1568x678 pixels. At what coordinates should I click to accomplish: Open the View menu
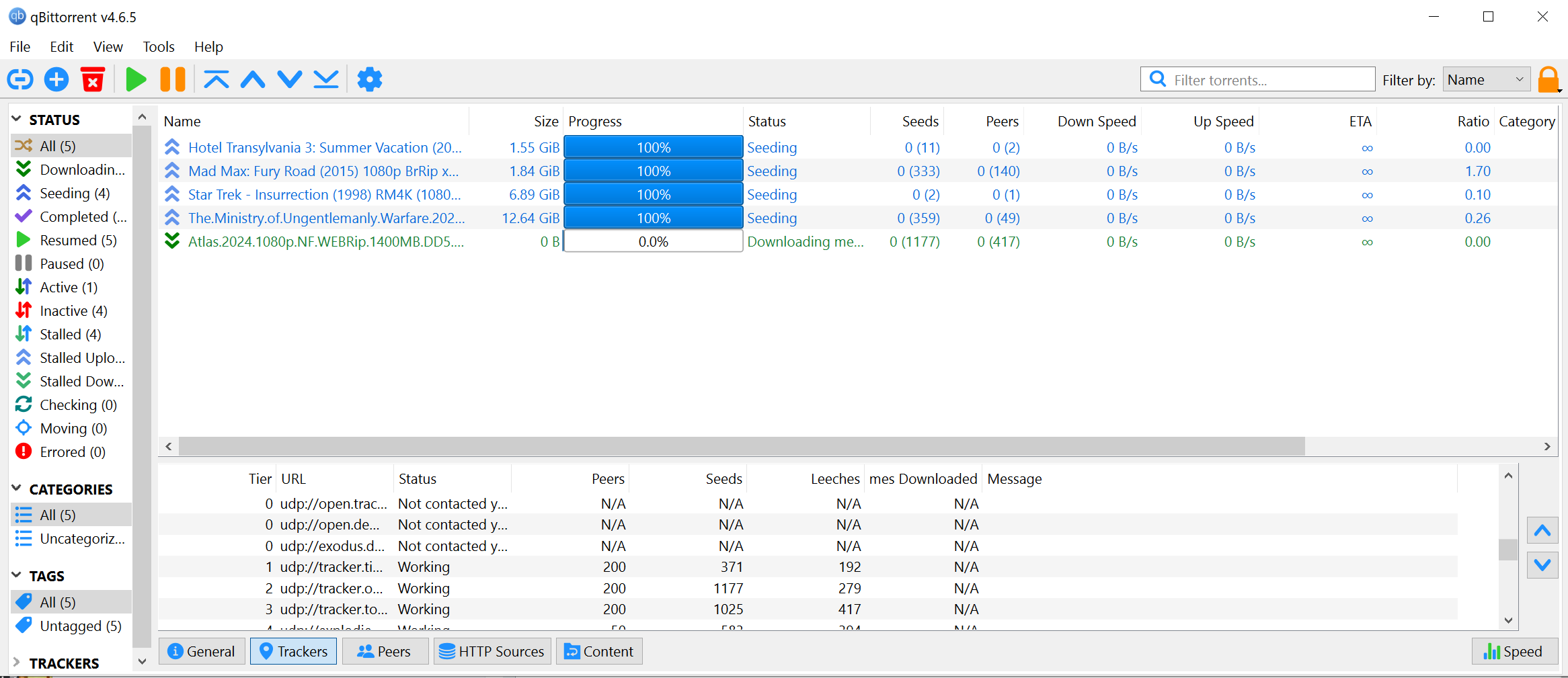click(x=108, y=46)
